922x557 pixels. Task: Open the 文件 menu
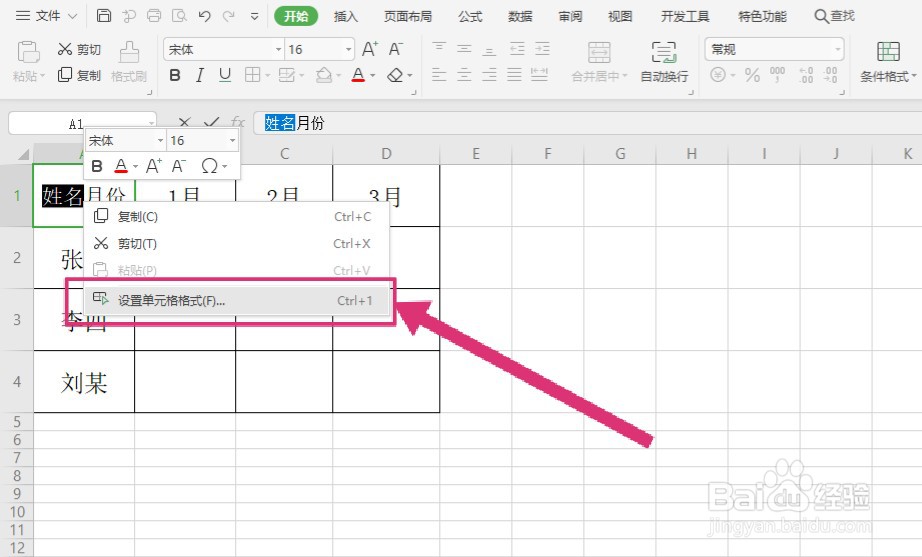tap(46, 16)
